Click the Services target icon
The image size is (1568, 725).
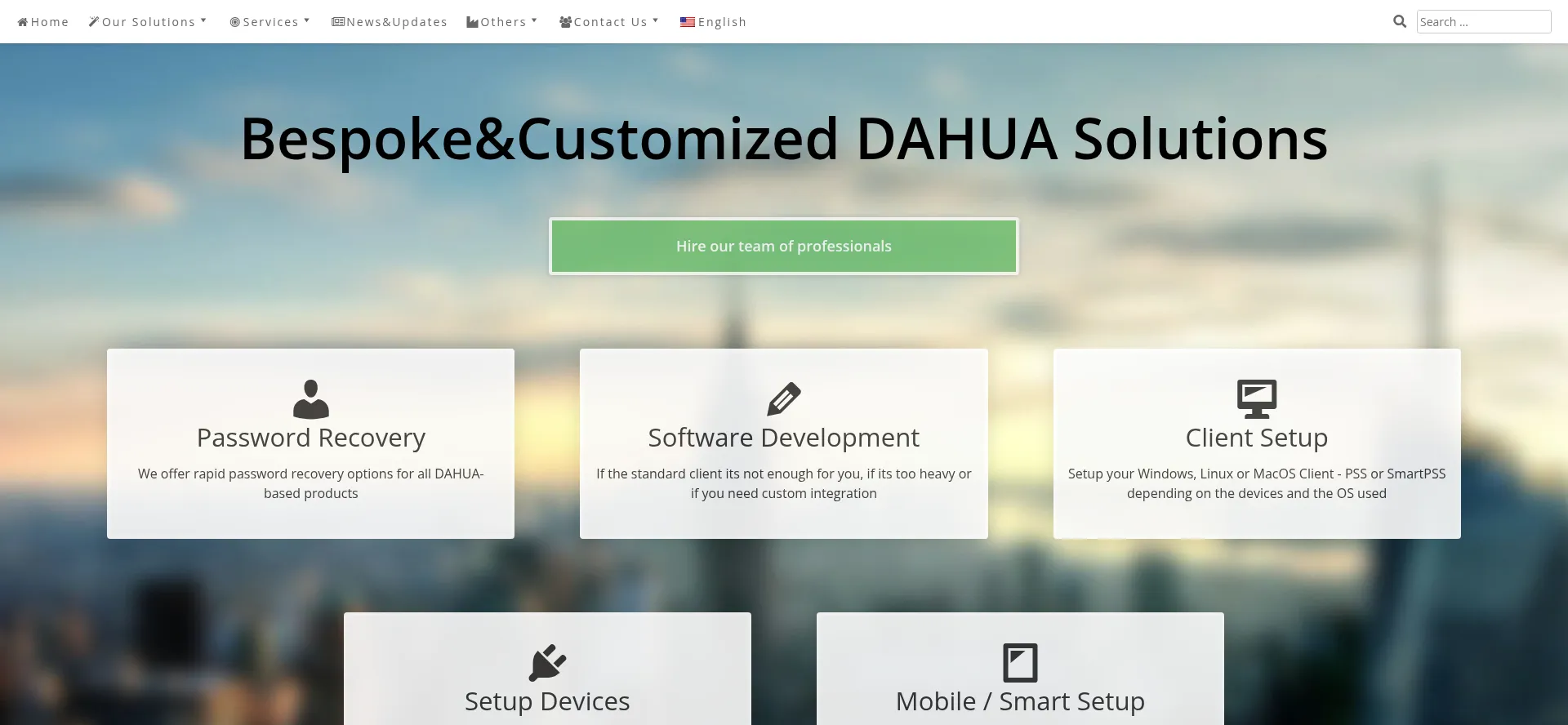click(235, 22)
